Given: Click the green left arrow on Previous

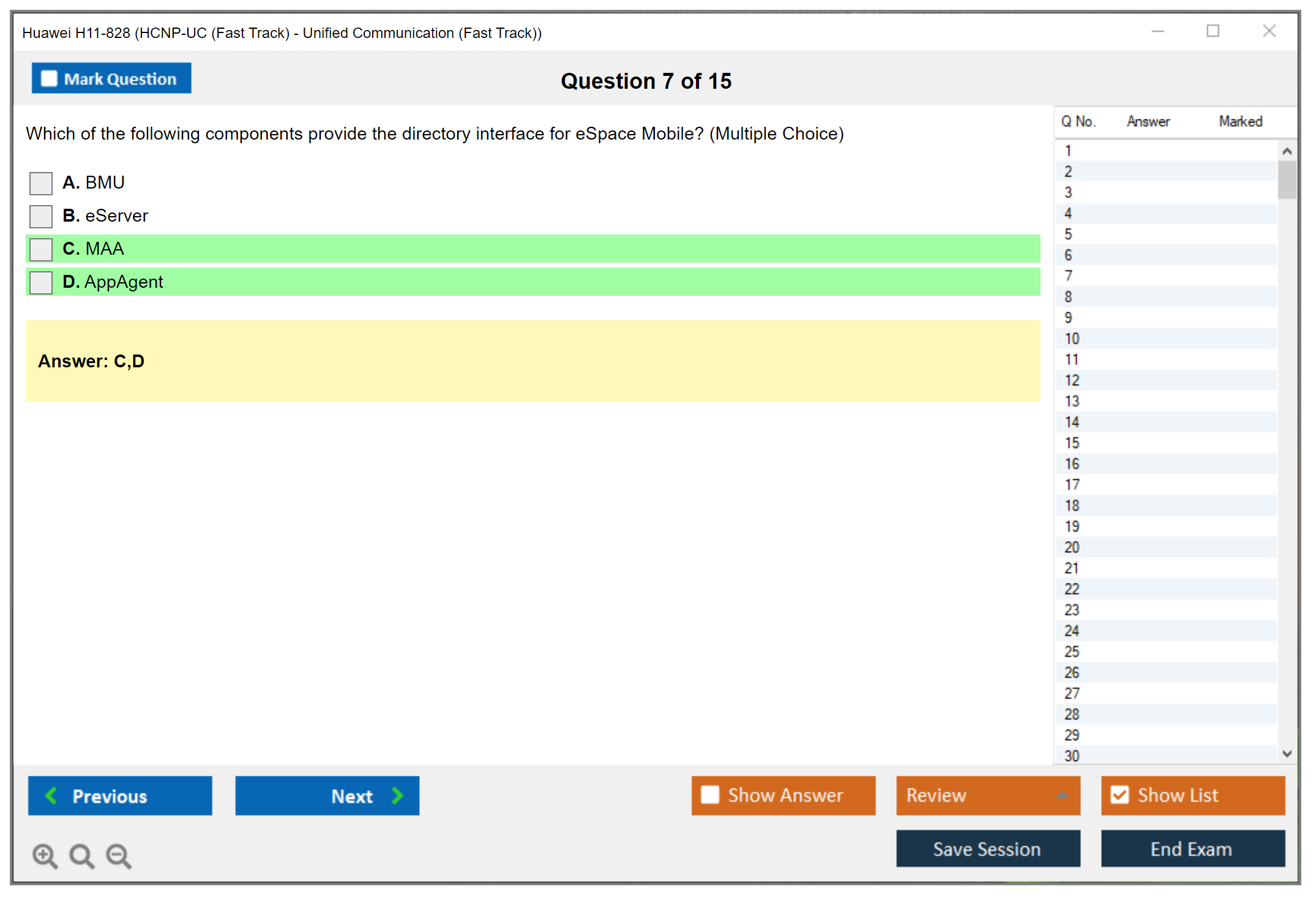Looking at the screenshot, I should (x=51, y=795).
